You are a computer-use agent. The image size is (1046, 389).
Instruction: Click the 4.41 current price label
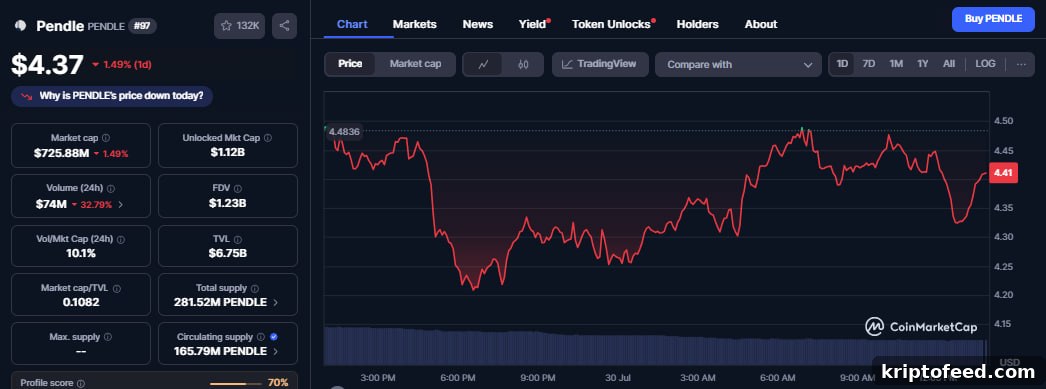(x=1003, y=173)
